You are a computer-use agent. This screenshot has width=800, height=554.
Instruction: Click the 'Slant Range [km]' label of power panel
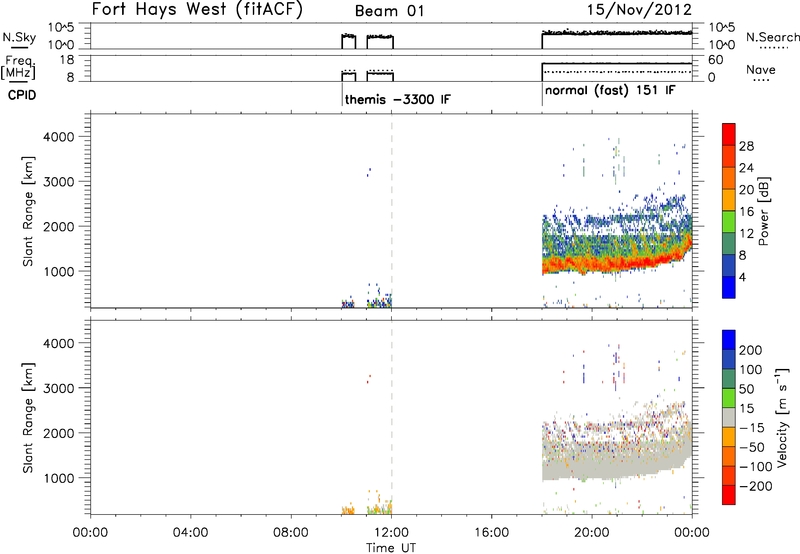28,211
